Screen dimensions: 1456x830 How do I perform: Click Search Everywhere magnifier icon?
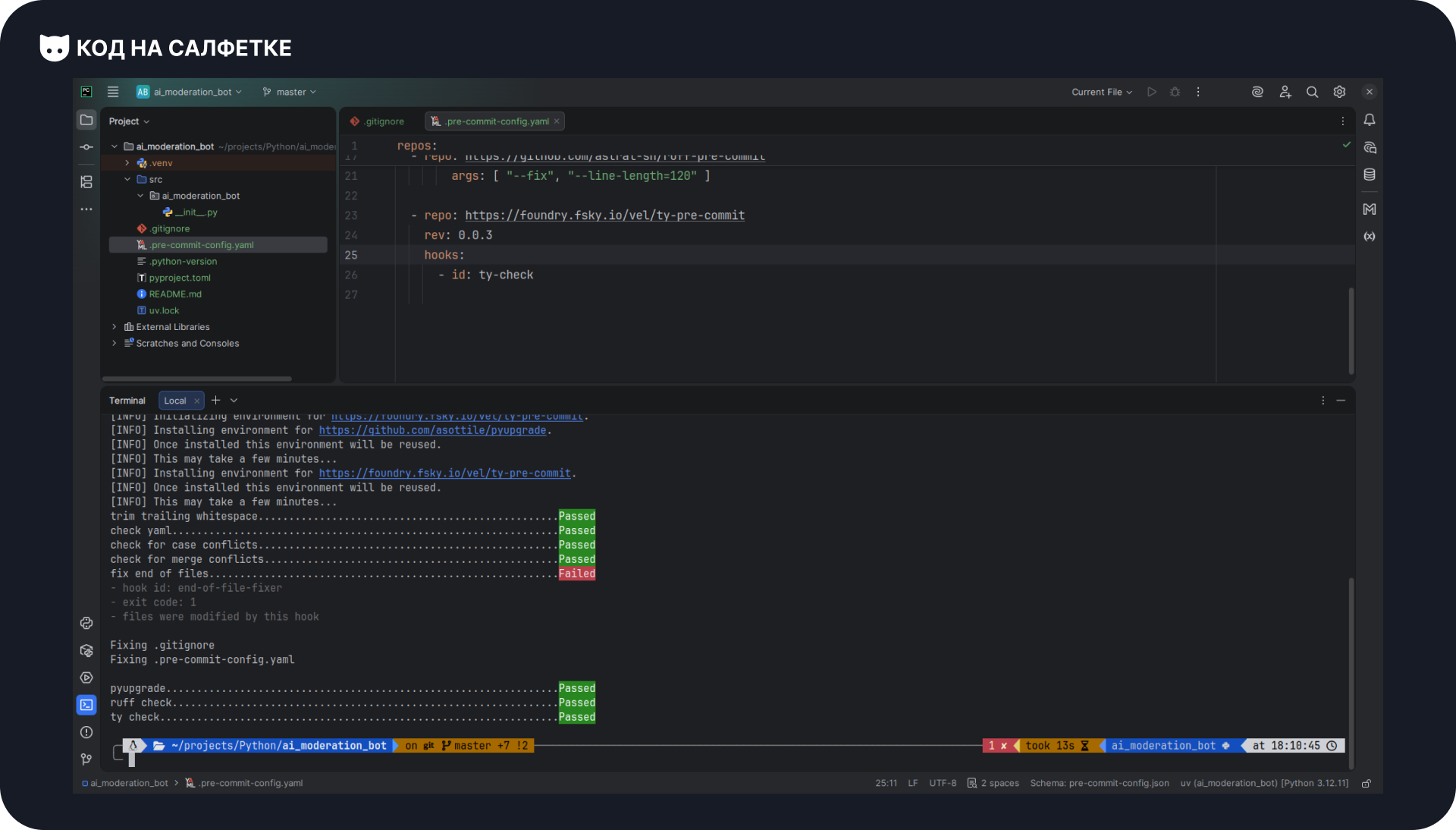pos(1312,92)
